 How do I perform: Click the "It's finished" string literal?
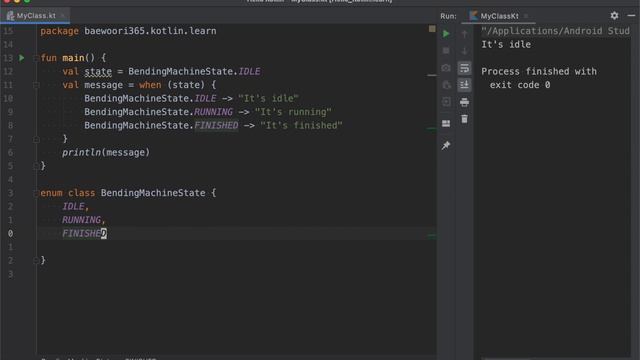pyautogui.click(x=301, y=125)
